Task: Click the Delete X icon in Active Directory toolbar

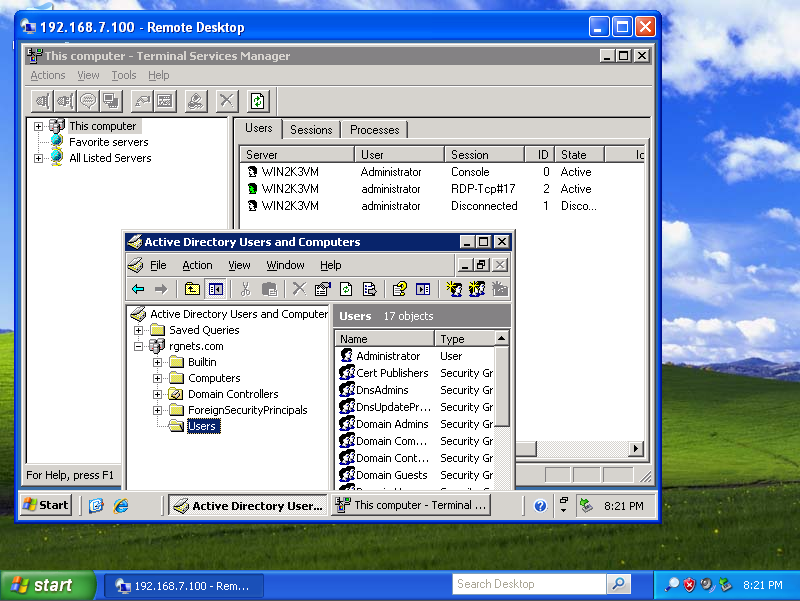Action: pos(299,289)
